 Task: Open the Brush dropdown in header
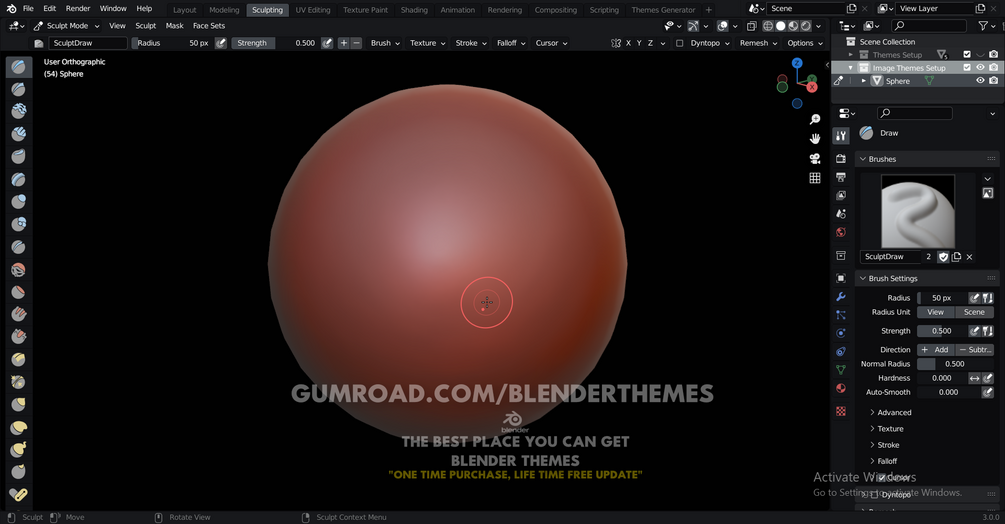(x=385, y=43)
